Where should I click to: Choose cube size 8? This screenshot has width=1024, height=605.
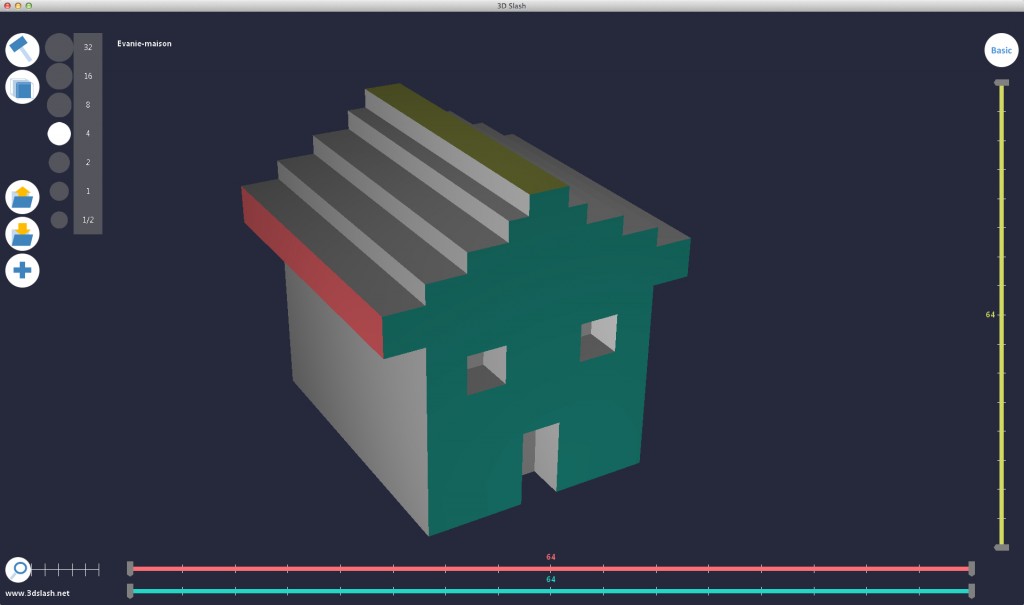coord(59,105)
